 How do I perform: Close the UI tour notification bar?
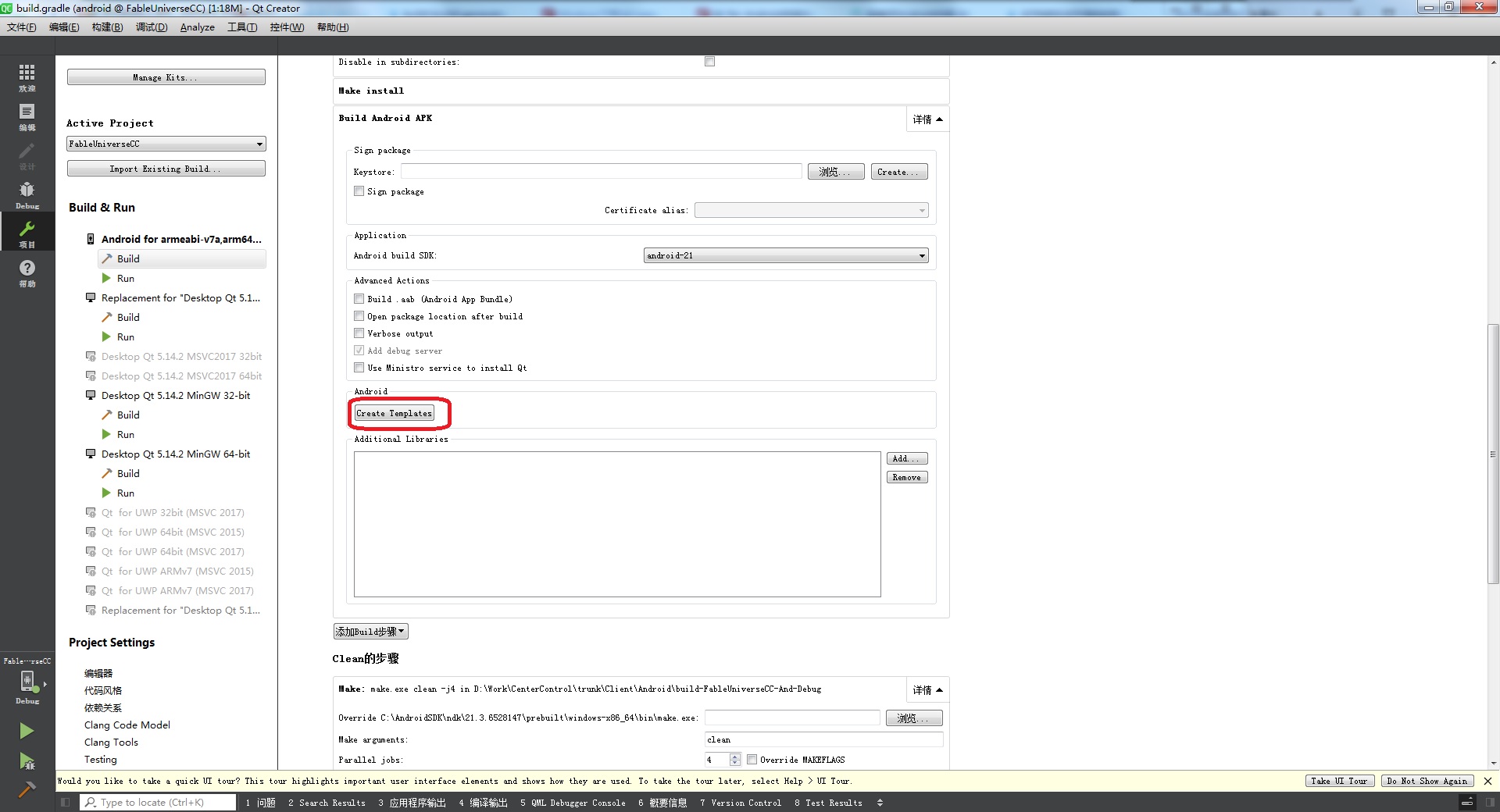[x=1487, y=781]
